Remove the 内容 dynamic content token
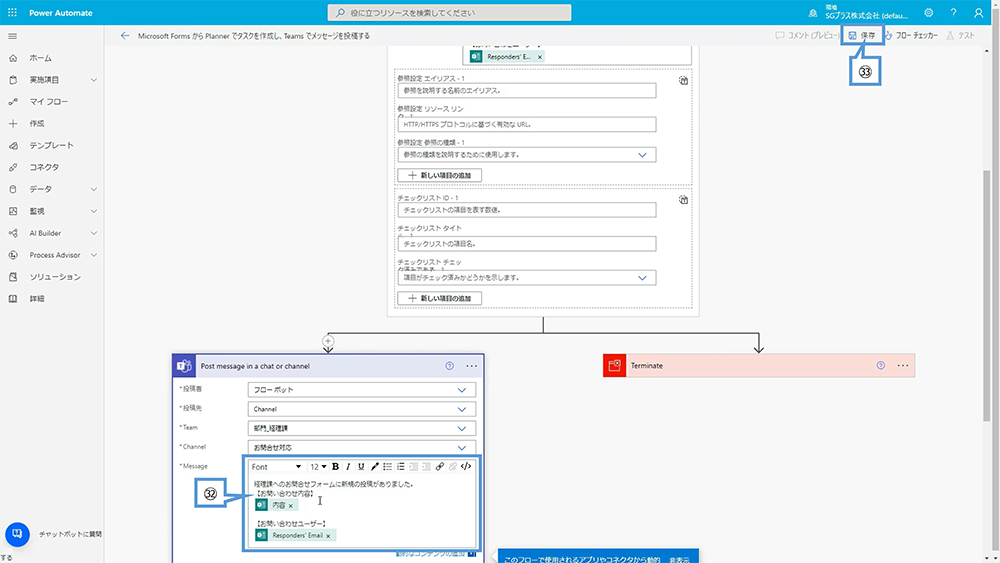 [x=291, y=506]
